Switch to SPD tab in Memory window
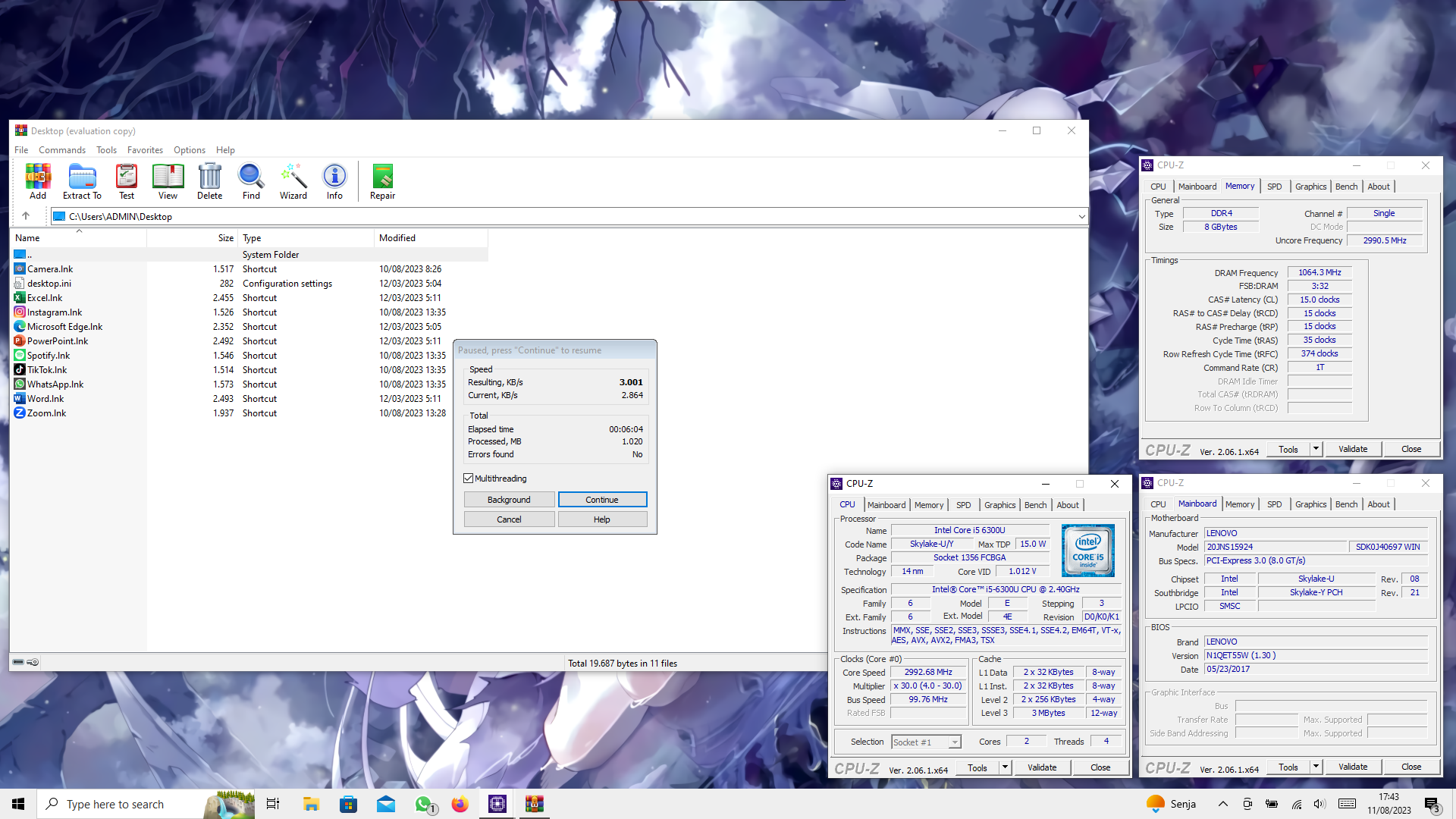This screenshot has height=819, width=1456. tap(1275, 187)
